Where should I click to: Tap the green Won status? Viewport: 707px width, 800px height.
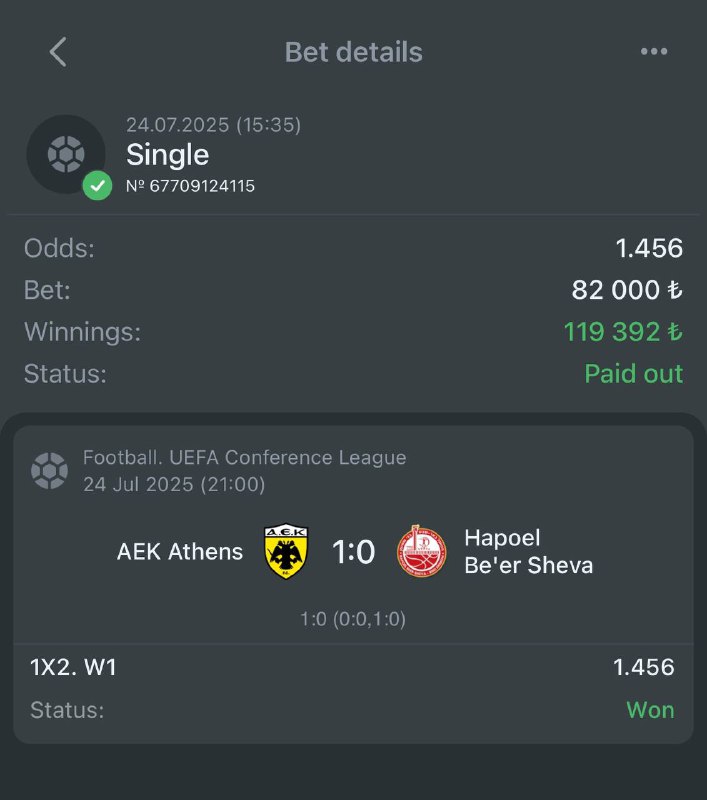(650, 710)
